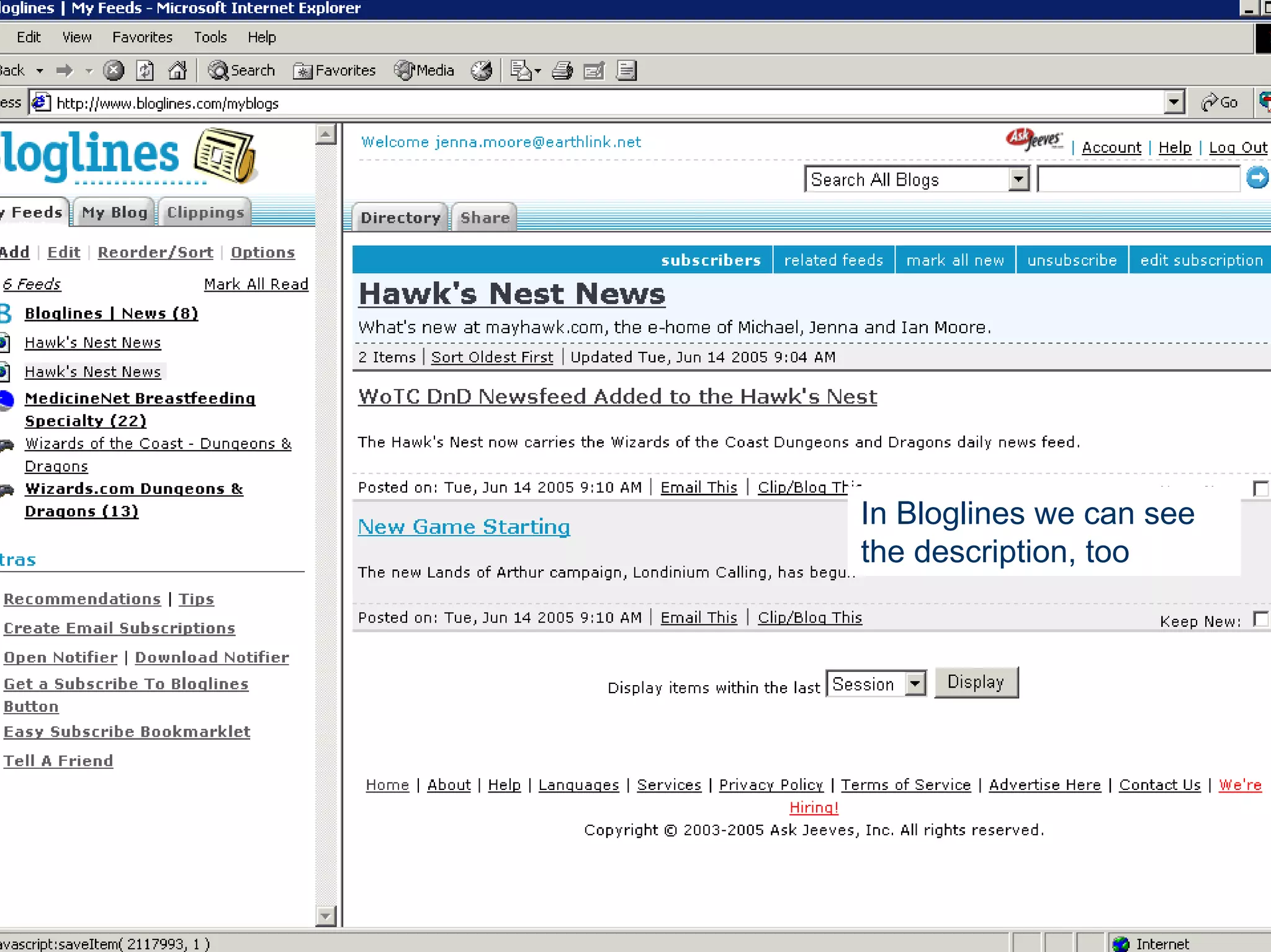The width and height of the screenshot is (1271, 952).
Task: Open the Favorites menu
Action: point(142,37)
